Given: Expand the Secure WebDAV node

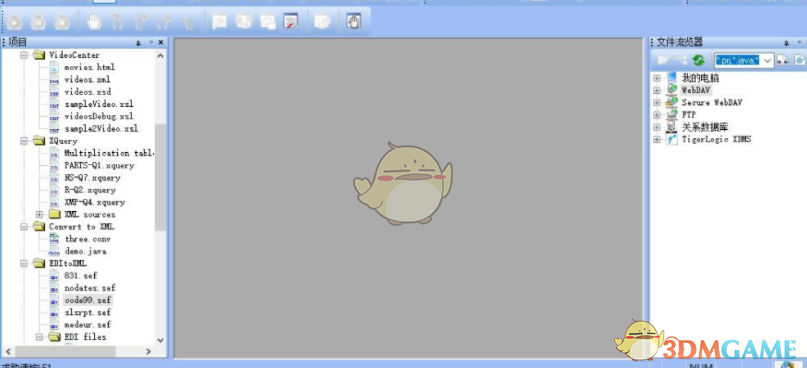Looking at the screenshot, I should (657, 102).
